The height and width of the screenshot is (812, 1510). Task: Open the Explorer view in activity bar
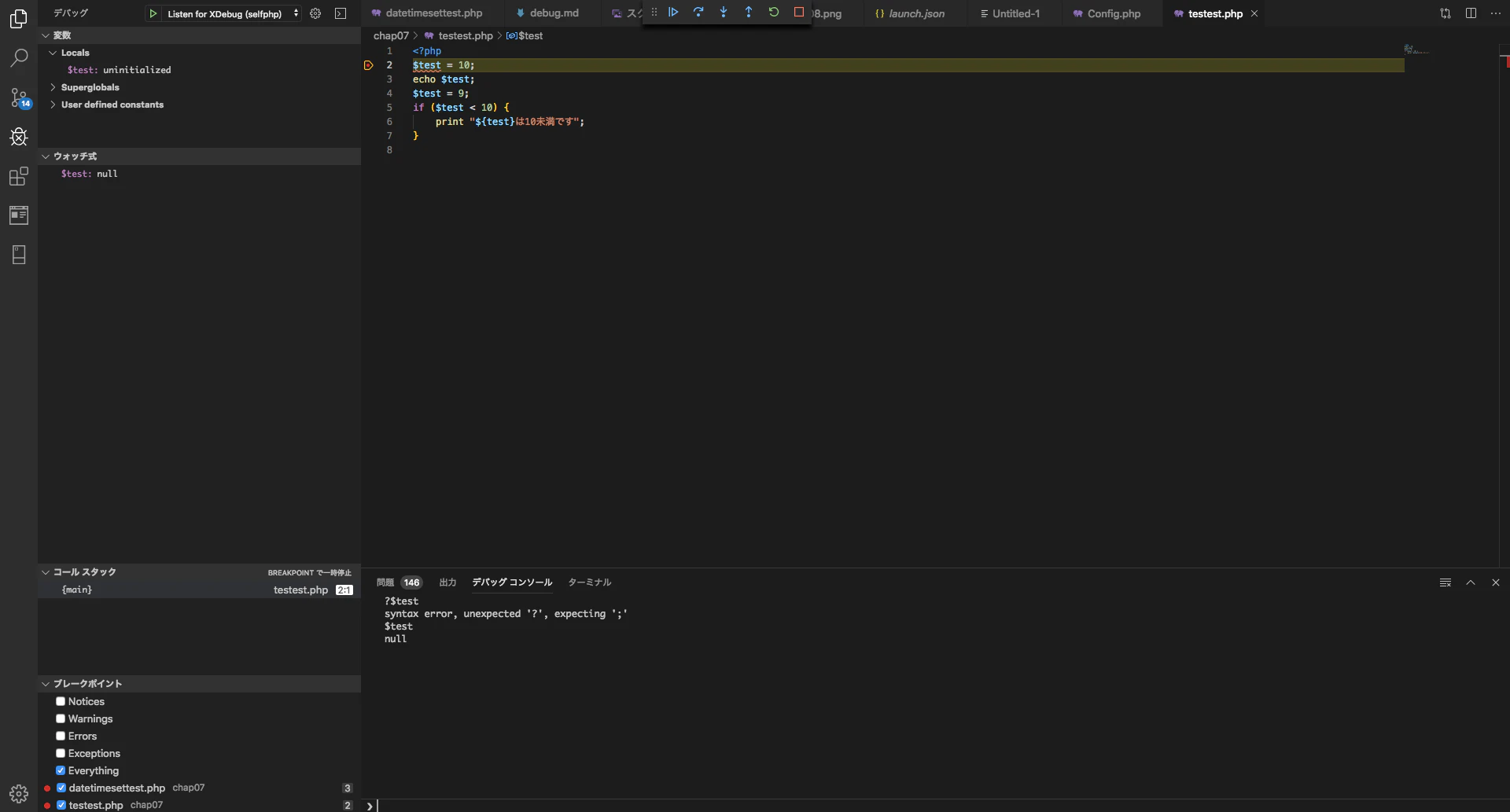pos(19,18)
